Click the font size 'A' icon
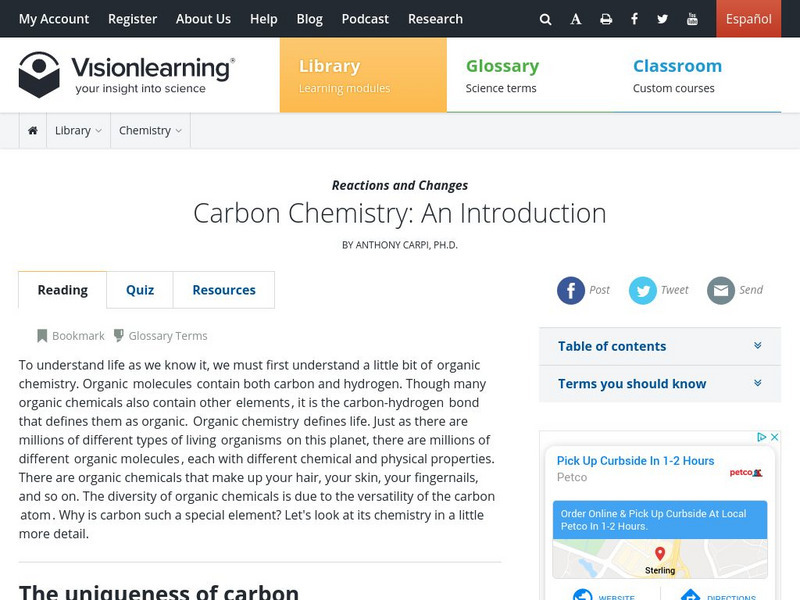800x600 pixels. tap(576, 19)
